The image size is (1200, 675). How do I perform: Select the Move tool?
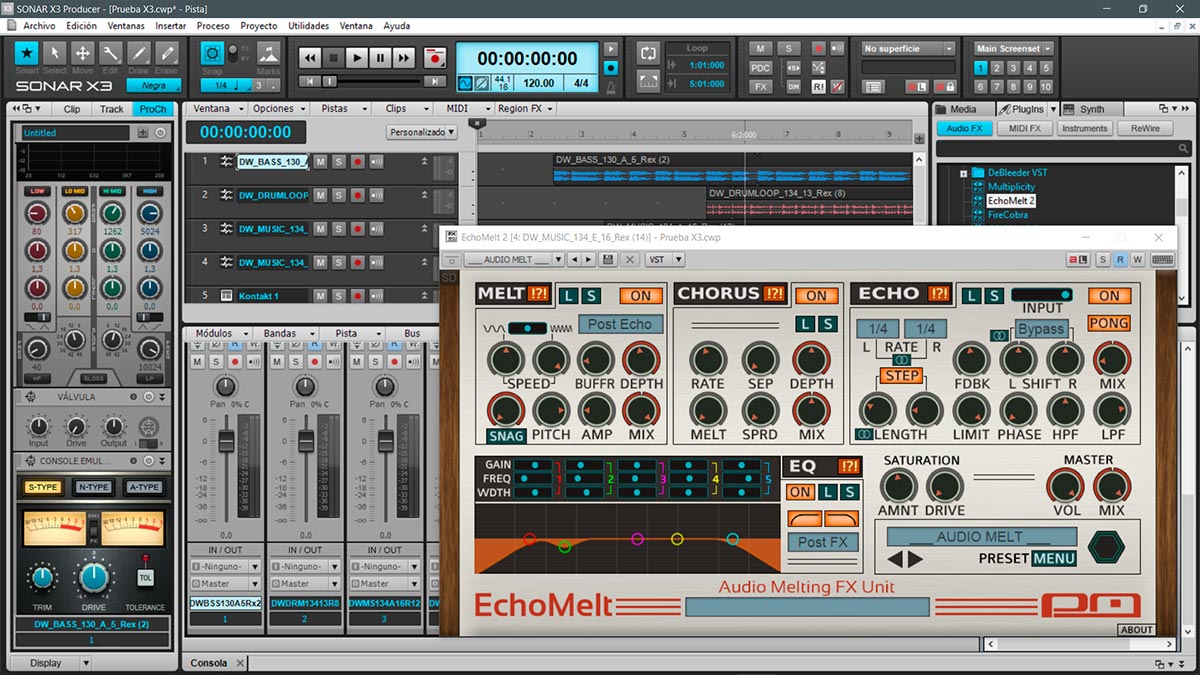[83, 52]
